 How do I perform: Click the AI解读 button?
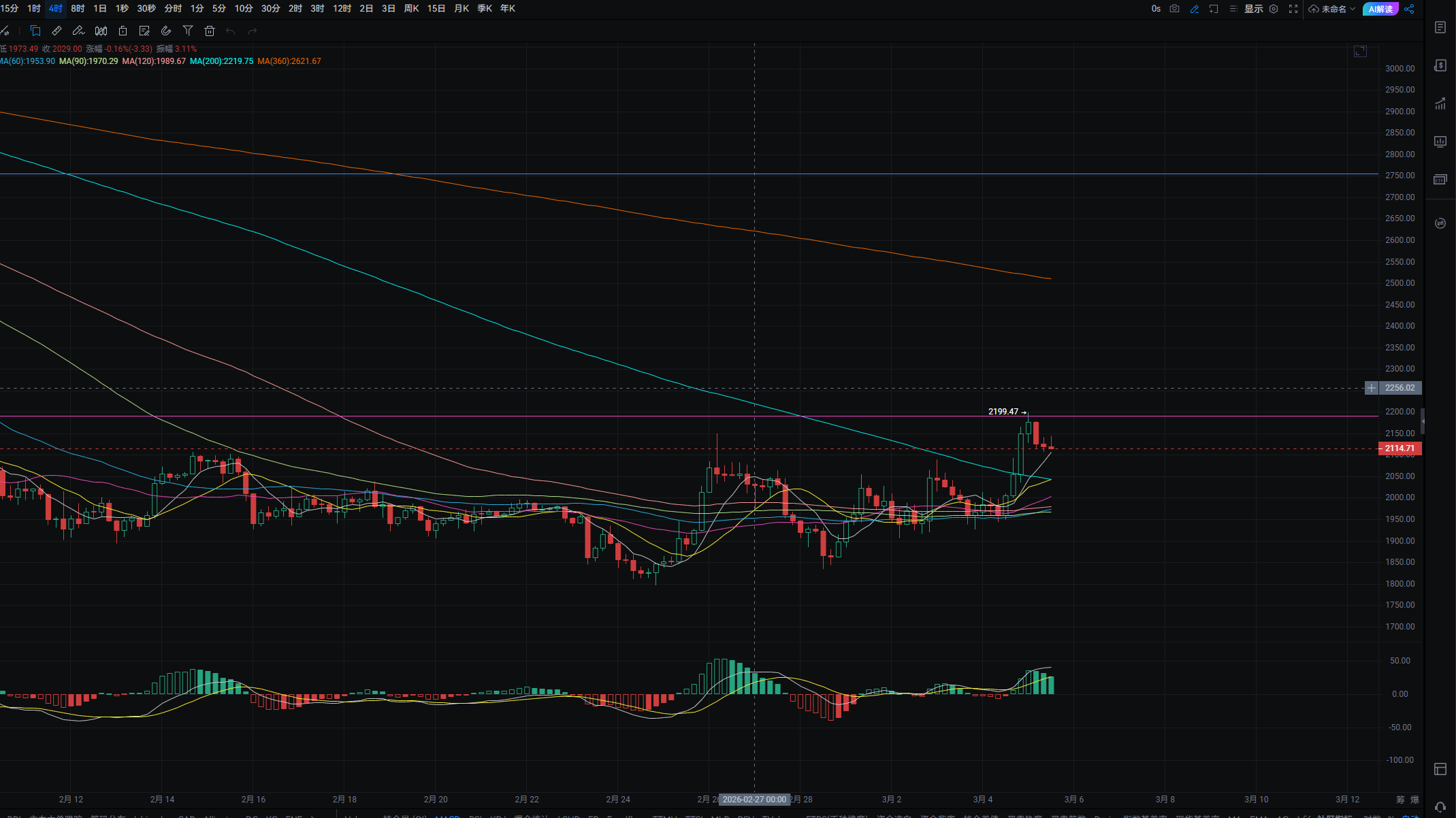[x=1380, y=9]
